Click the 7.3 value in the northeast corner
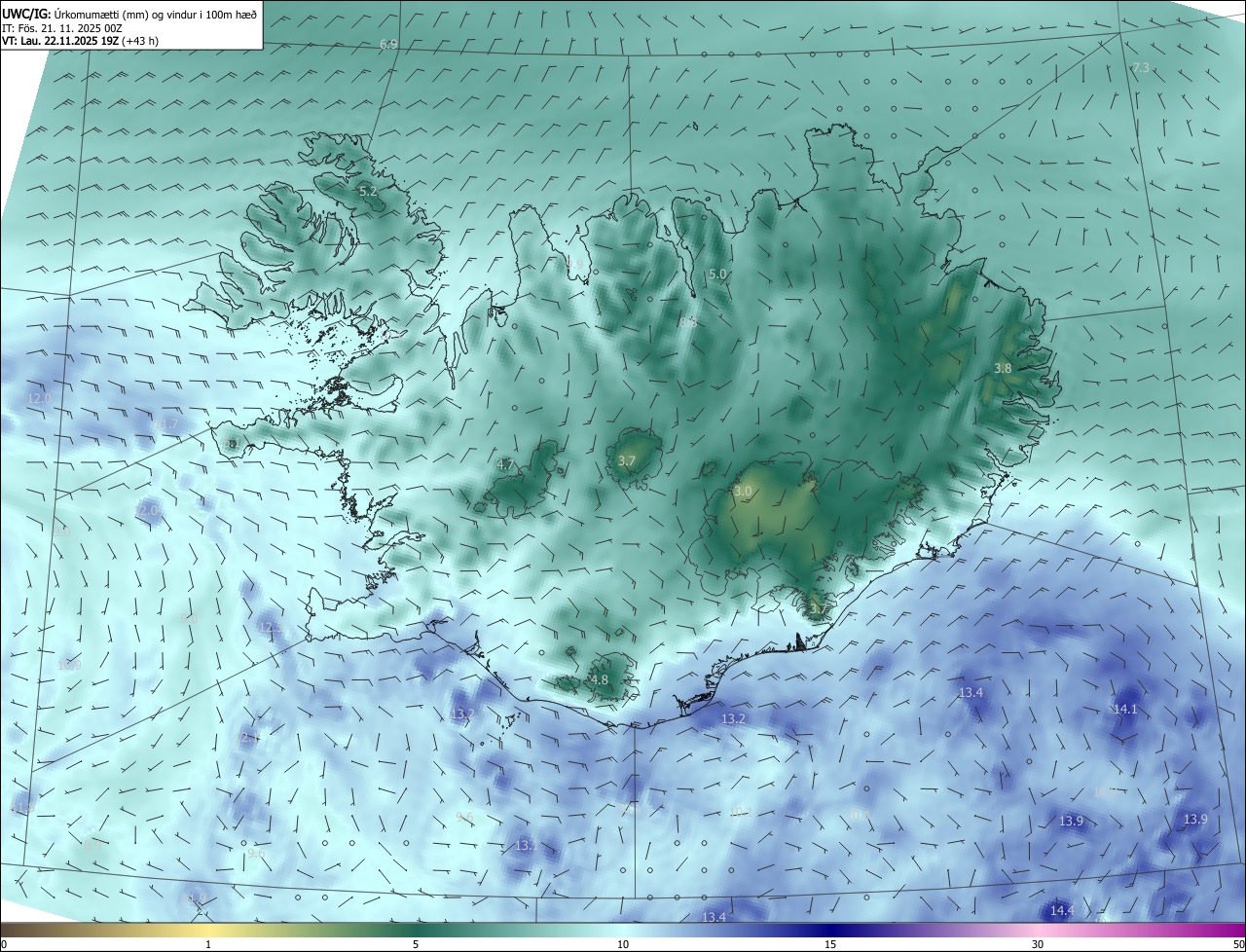Viewport: 1246px width, 952px height. 1141,67
